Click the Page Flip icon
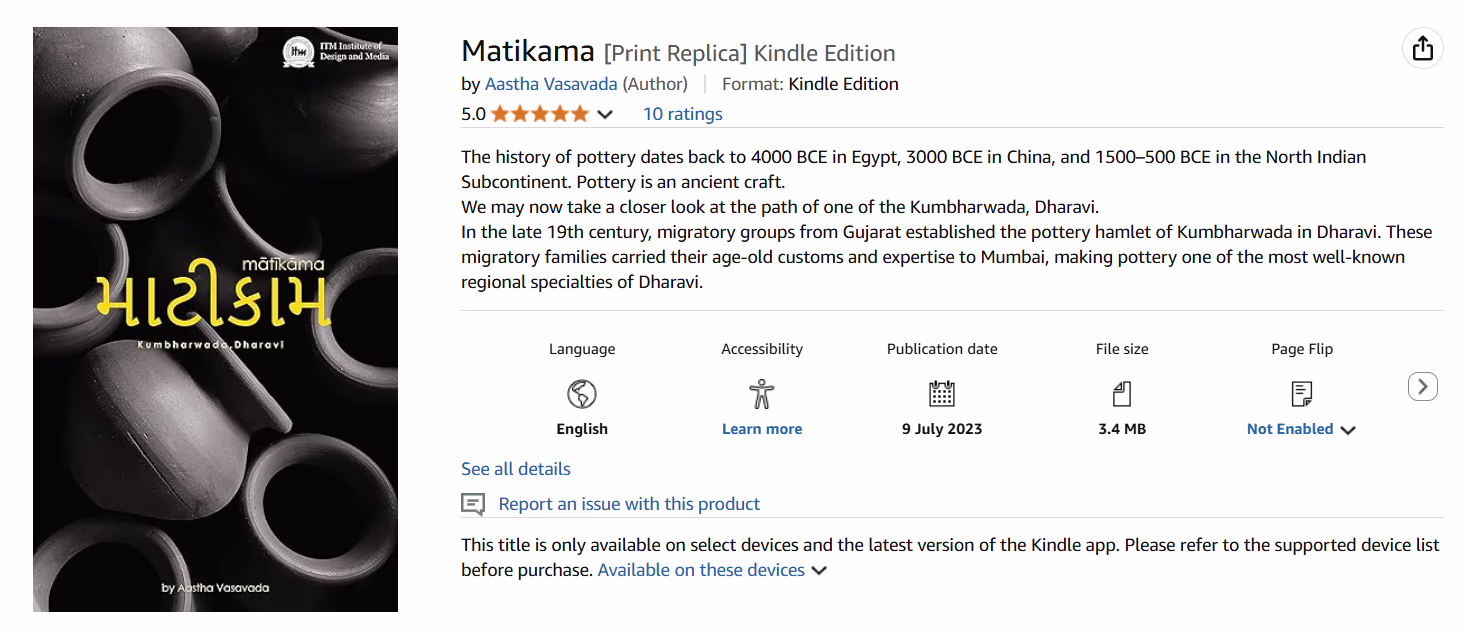This screenshot has width=1463, height=635. (x=1302, y=394)
